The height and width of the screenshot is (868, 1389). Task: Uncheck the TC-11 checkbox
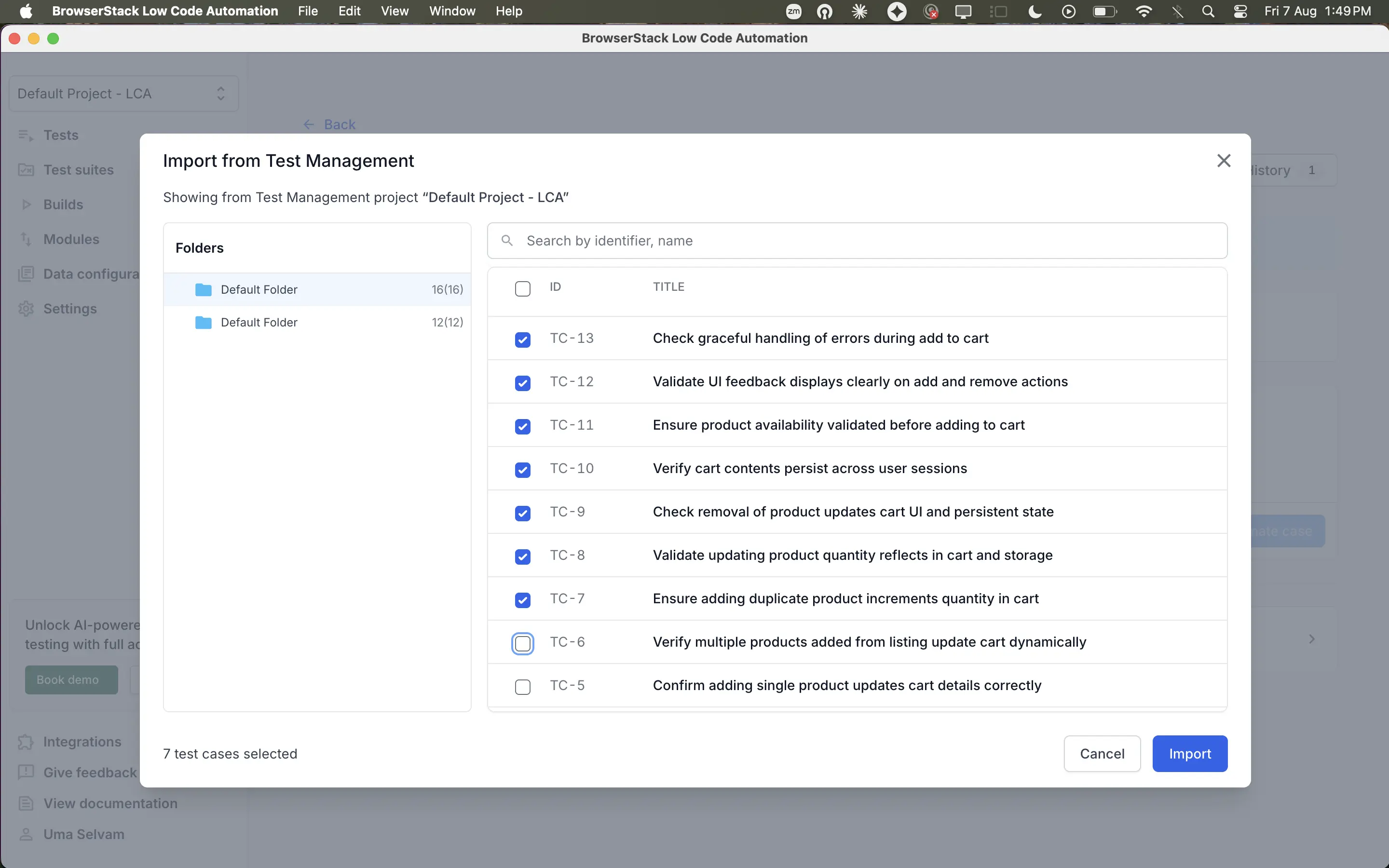tap(522, 427)
